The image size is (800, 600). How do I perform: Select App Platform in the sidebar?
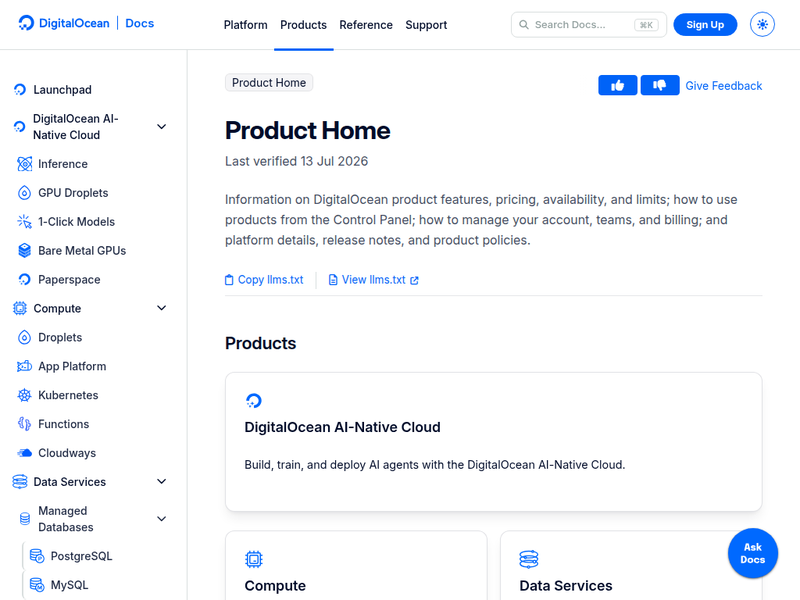point(72,366)
